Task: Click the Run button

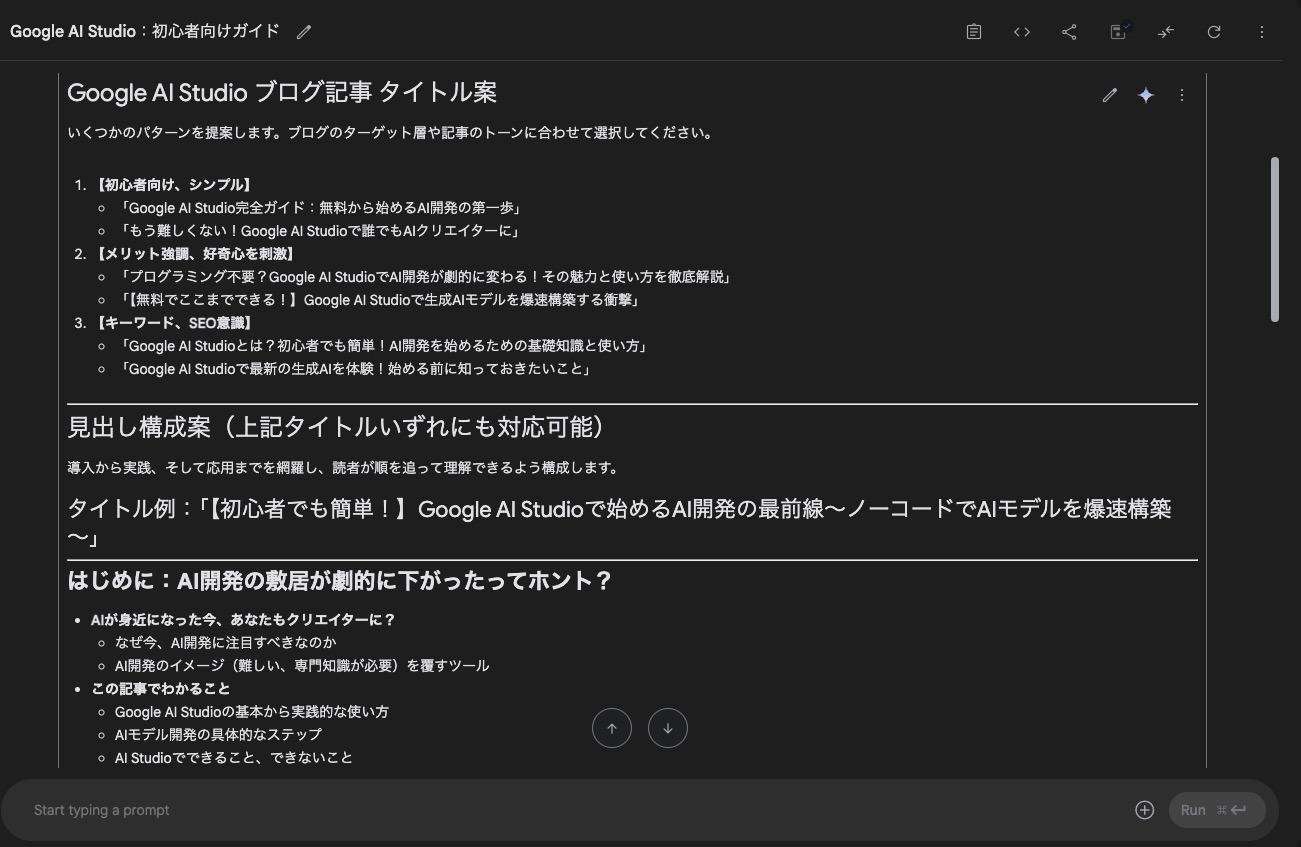Action: tap(1217, 810)
